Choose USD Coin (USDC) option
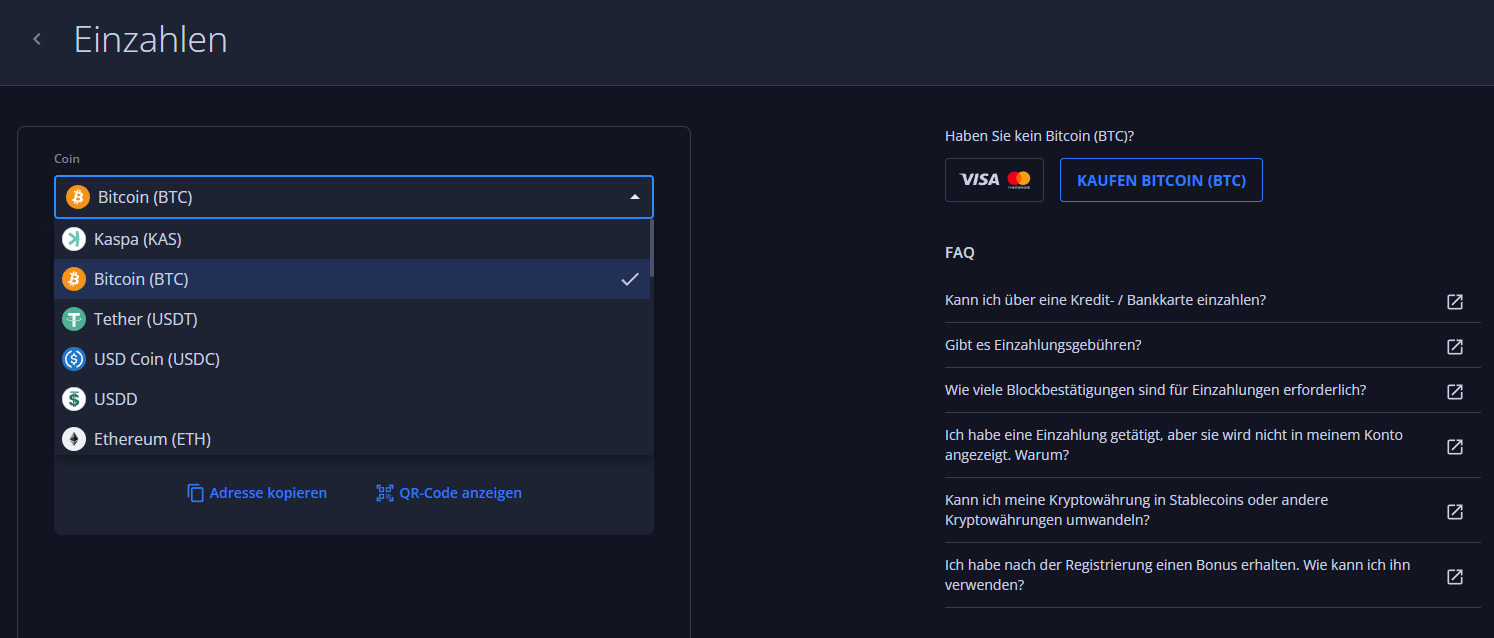 point(352,359)
